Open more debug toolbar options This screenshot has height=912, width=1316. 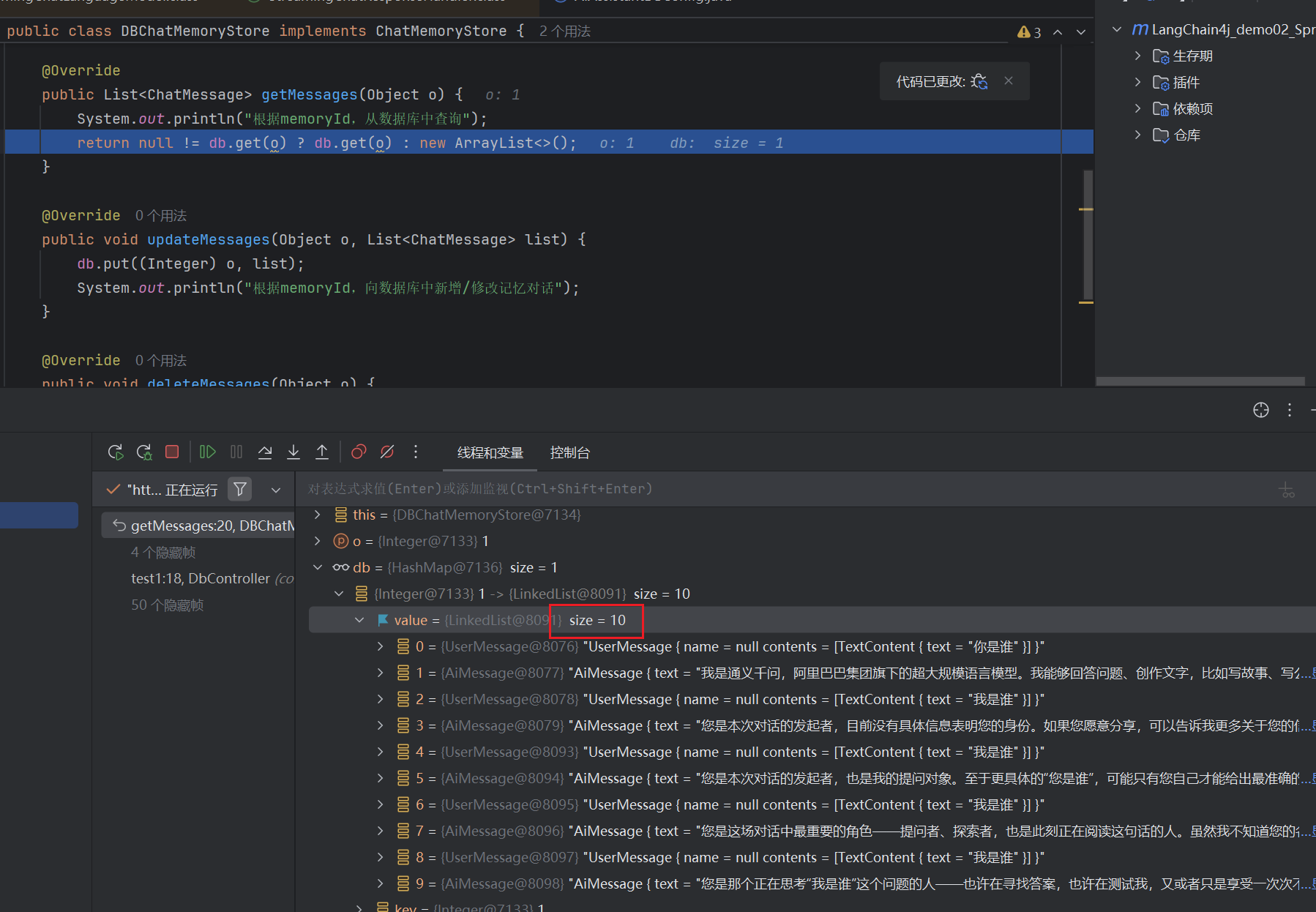pos(416,452)
